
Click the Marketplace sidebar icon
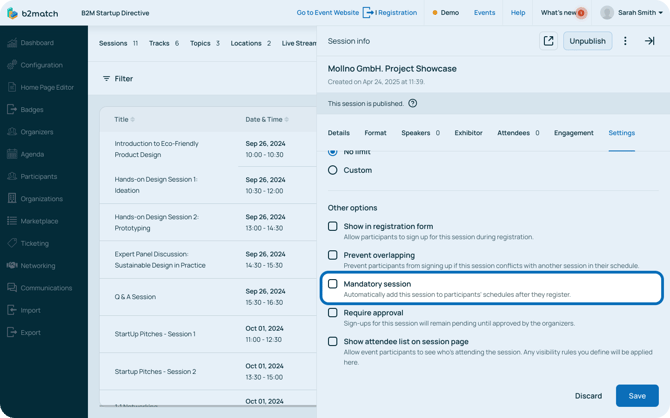(12, 221)
